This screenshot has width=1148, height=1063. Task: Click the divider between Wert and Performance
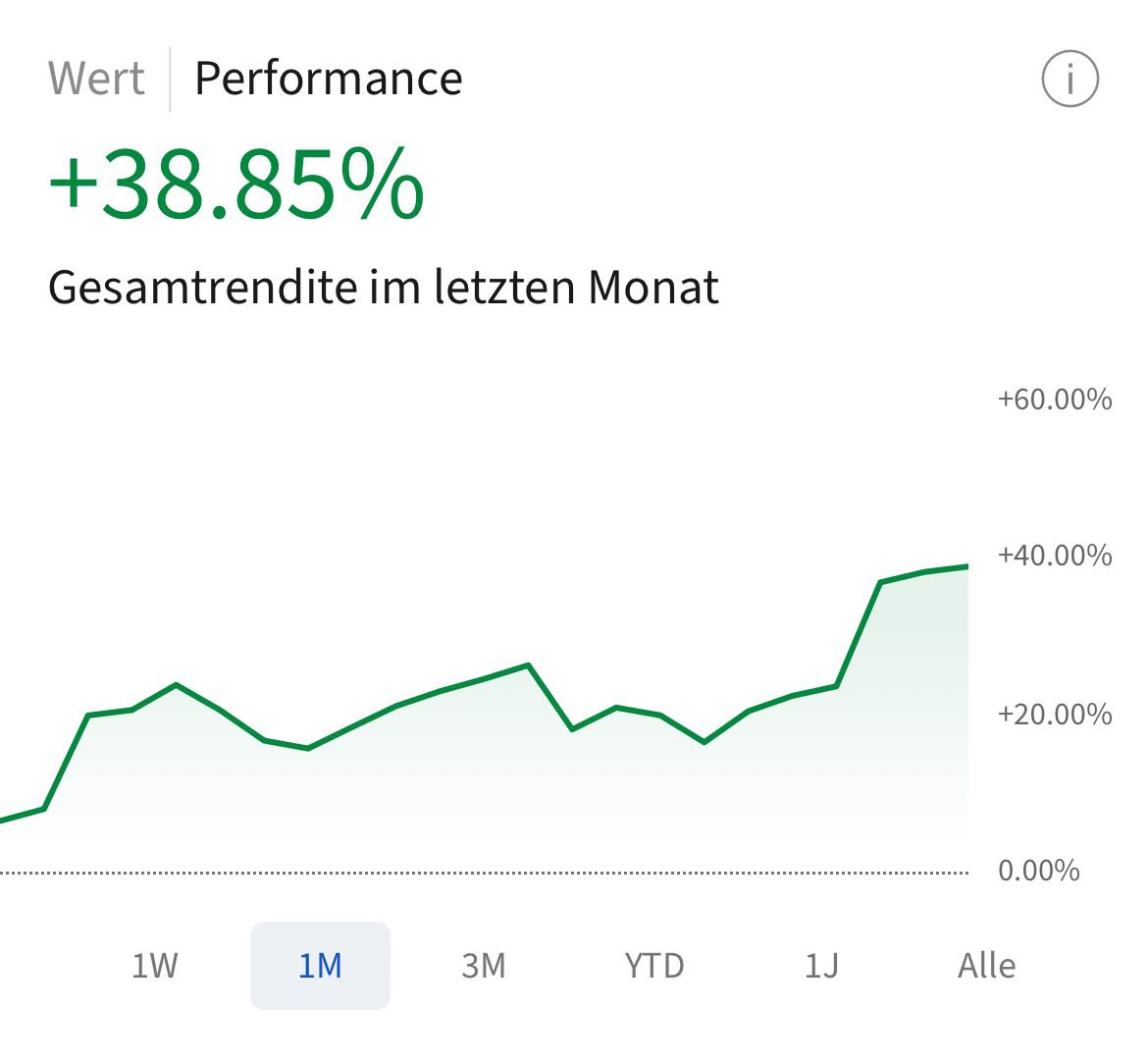170,79
